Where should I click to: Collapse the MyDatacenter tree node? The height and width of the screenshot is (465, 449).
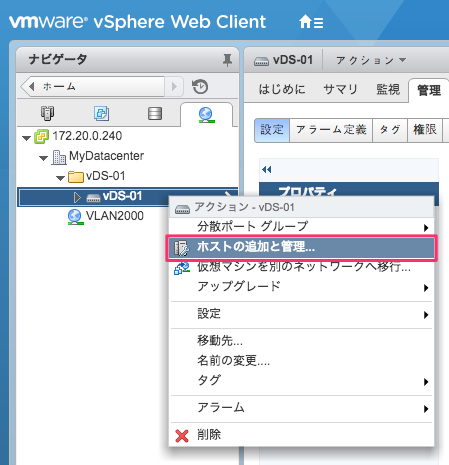(x=43, y=158)
